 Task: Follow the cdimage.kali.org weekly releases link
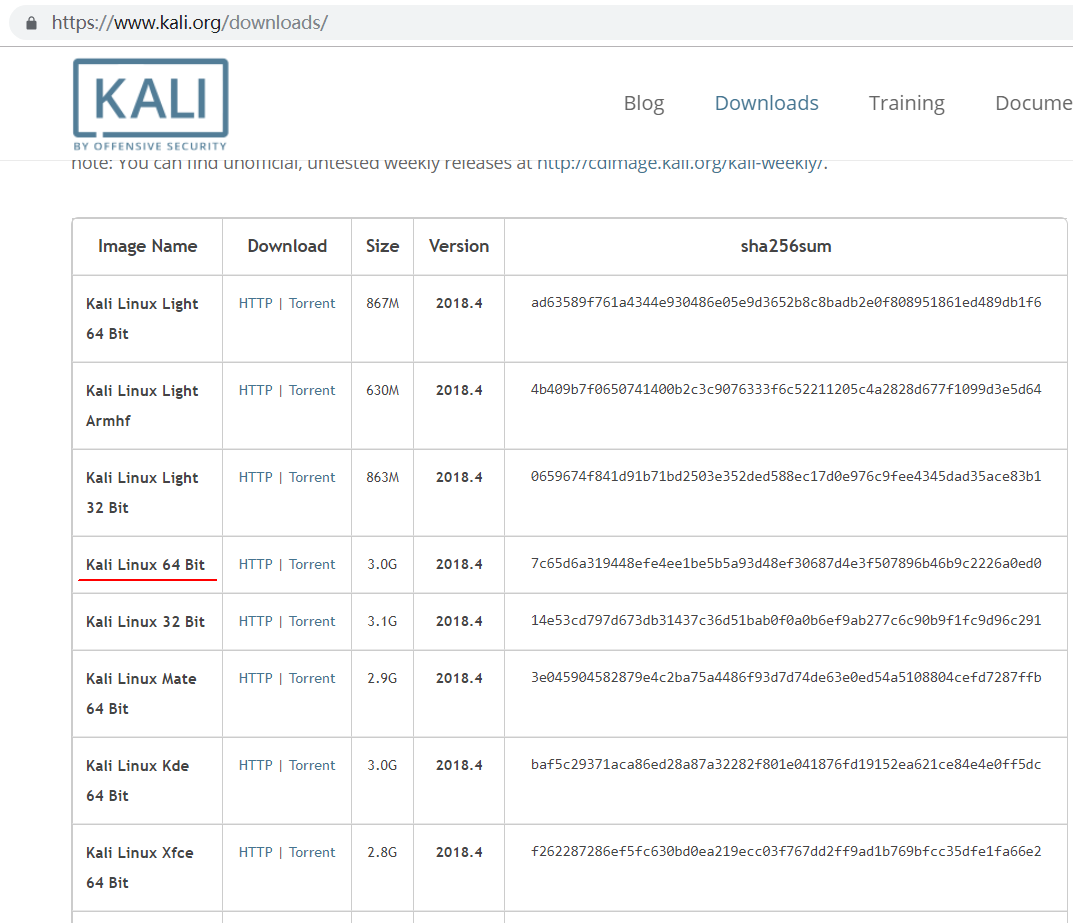click(681, 164)
